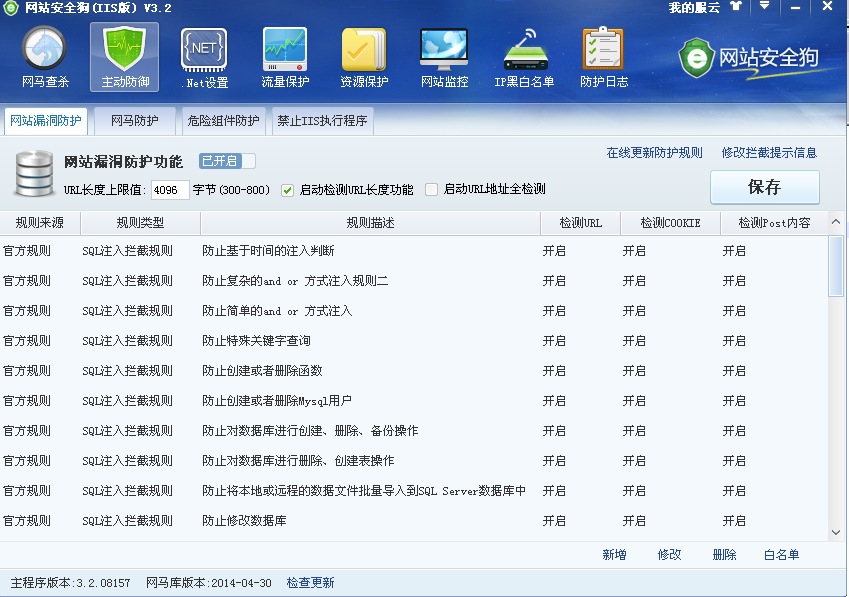Select the rule 防止特殊关键字查询
The width and height of the screenshot is (849, 597).
click(x=414, y=341)
